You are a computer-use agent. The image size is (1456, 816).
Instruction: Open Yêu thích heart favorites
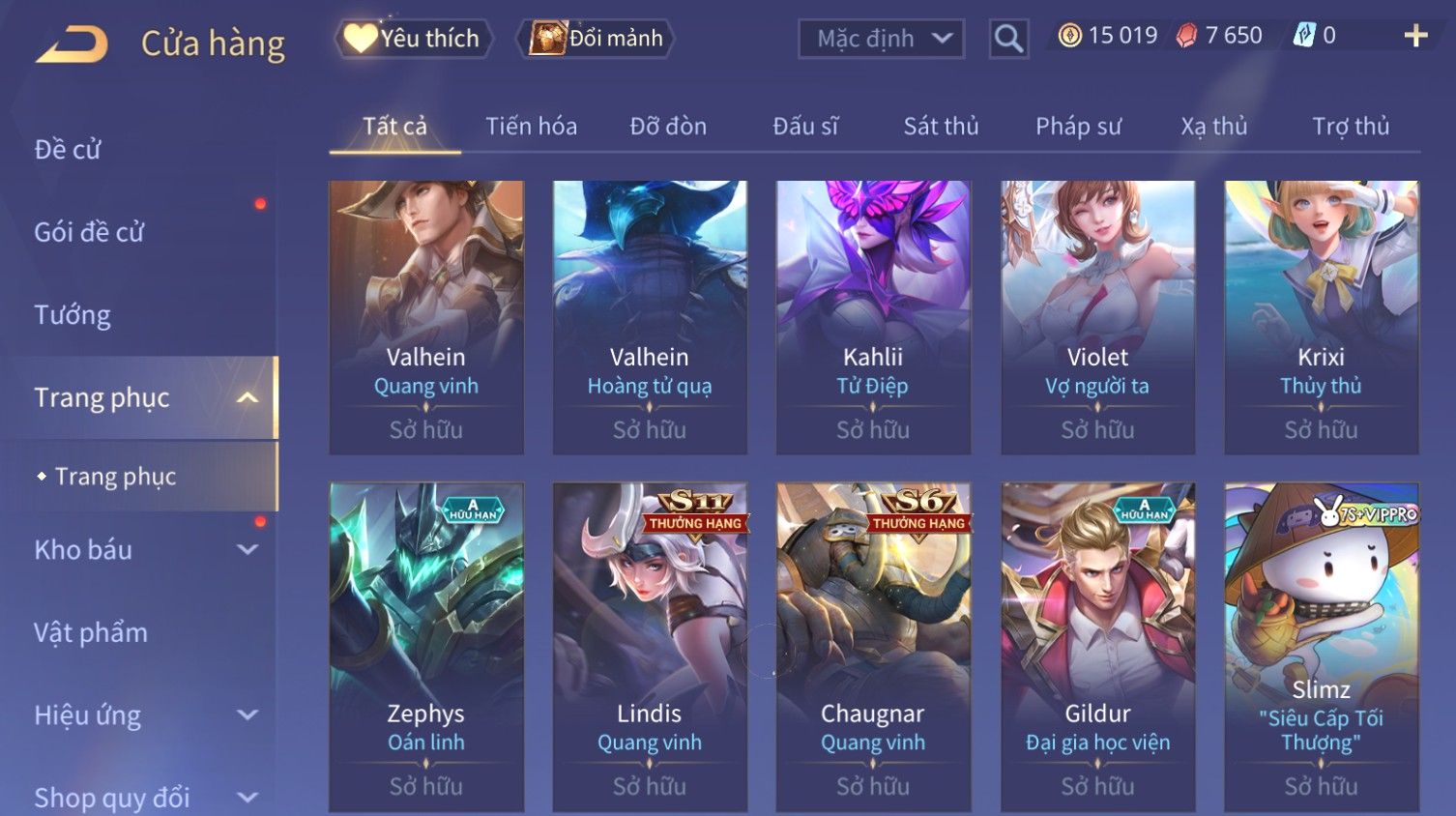pos(413,39)
